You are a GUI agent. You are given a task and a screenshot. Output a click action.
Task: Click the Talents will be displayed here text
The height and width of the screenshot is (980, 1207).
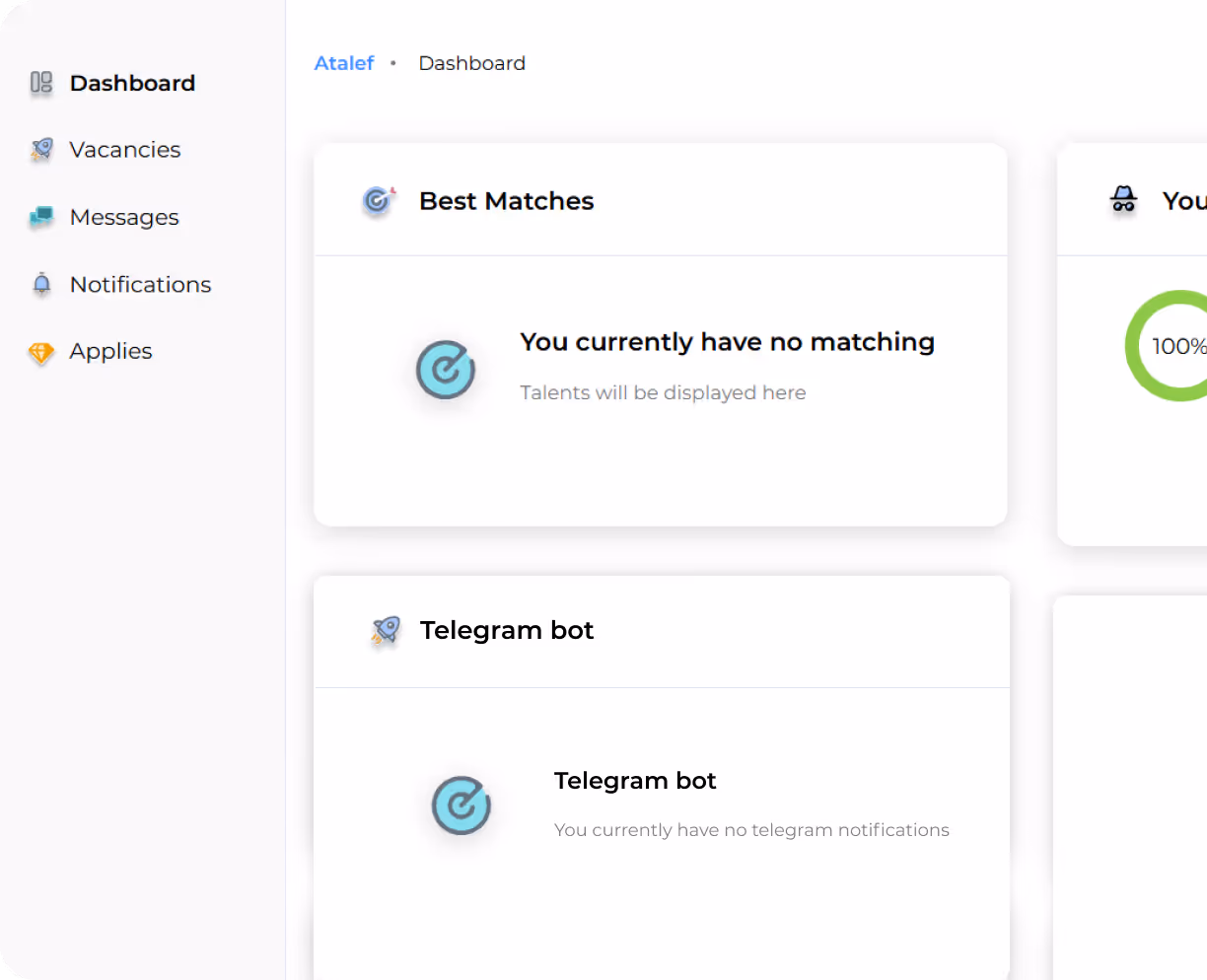pos(663,392)
